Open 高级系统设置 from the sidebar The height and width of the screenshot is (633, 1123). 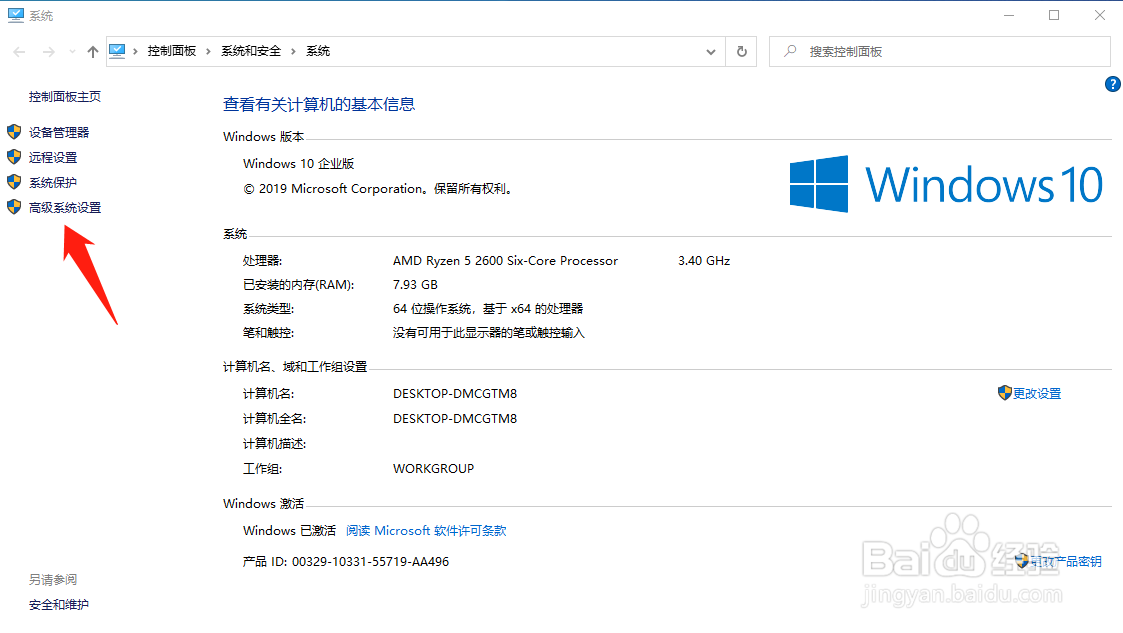[x=64, y=208]
